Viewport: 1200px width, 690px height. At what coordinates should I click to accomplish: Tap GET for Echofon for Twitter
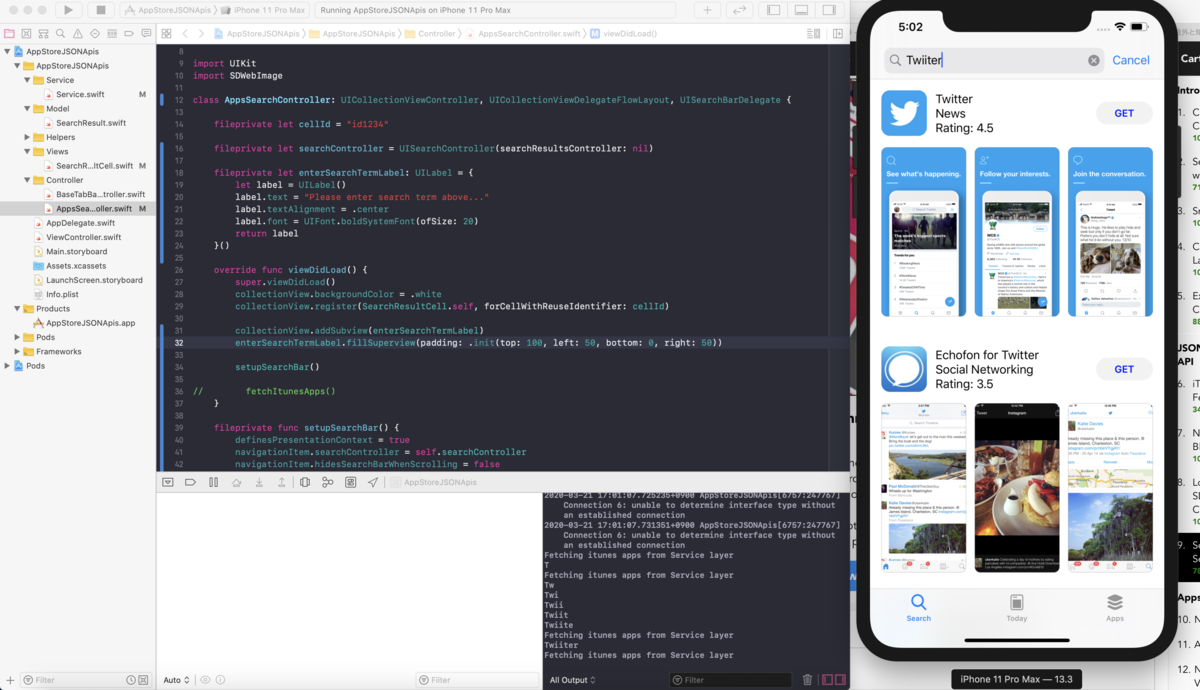click(1124, 369)
